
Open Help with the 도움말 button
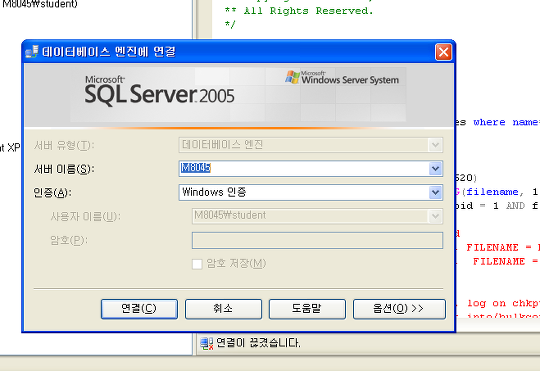307,309
